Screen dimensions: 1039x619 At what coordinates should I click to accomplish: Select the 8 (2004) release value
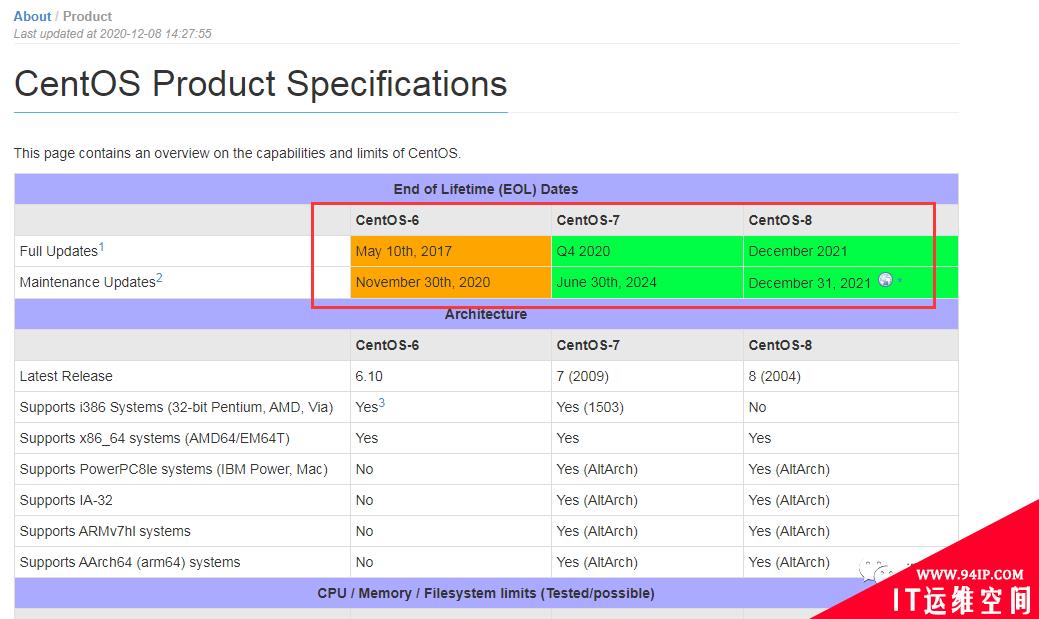coord(775,376)
